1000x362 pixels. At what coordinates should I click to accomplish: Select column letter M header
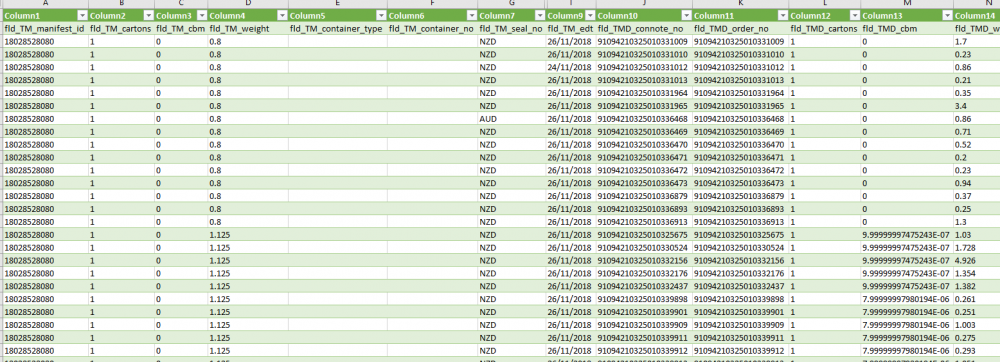click(x=906, y=4)
